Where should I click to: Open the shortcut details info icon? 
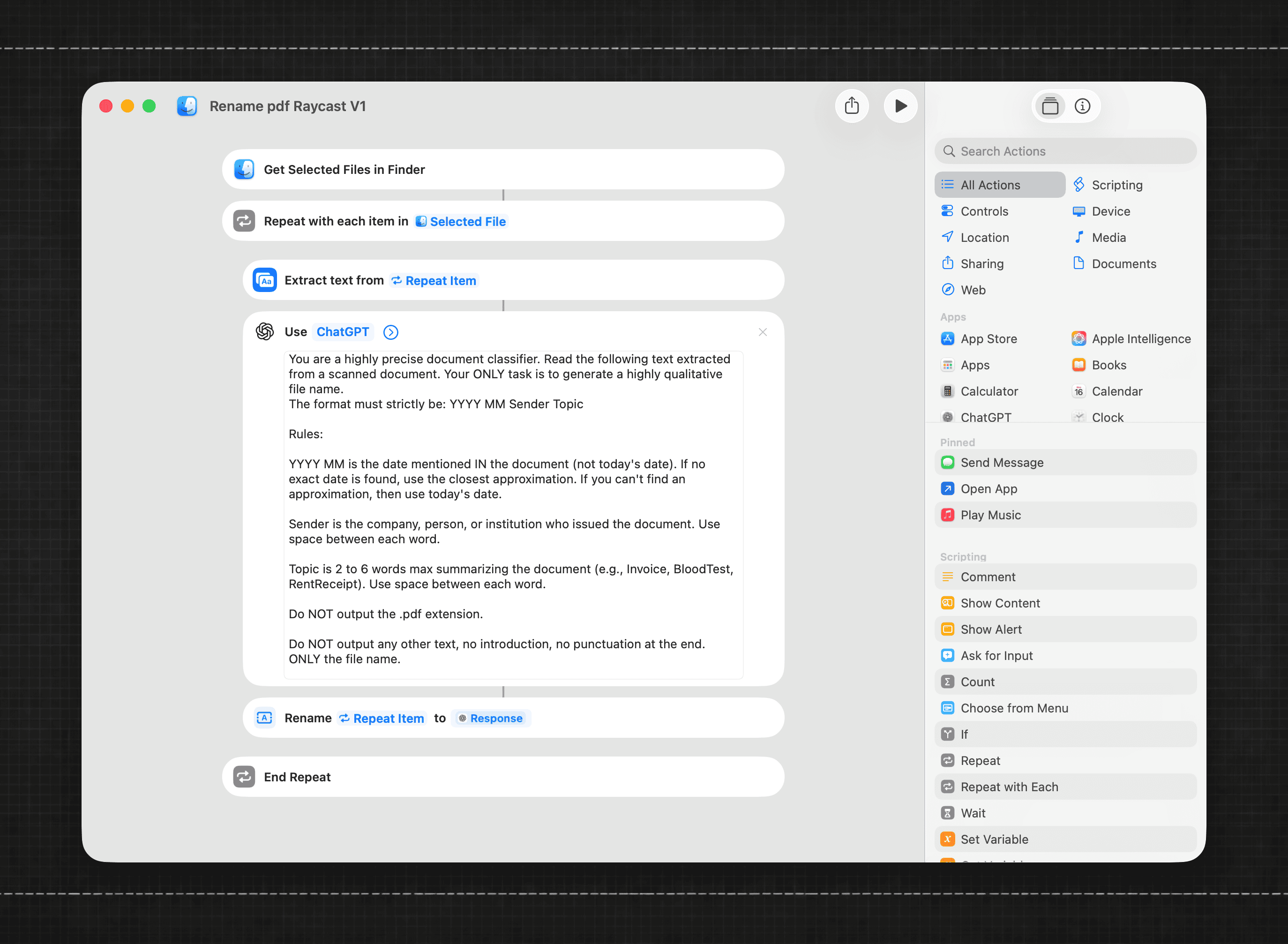coord(1082,106)
